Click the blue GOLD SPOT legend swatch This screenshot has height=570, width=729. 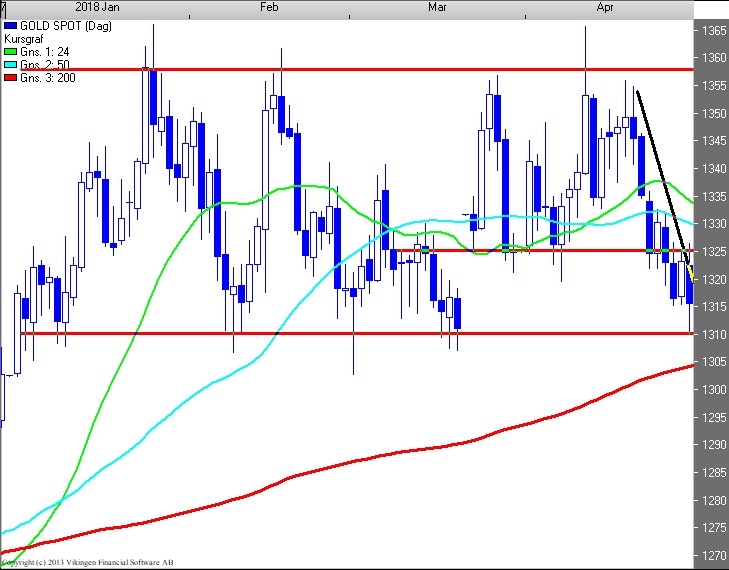pos(11,23)
